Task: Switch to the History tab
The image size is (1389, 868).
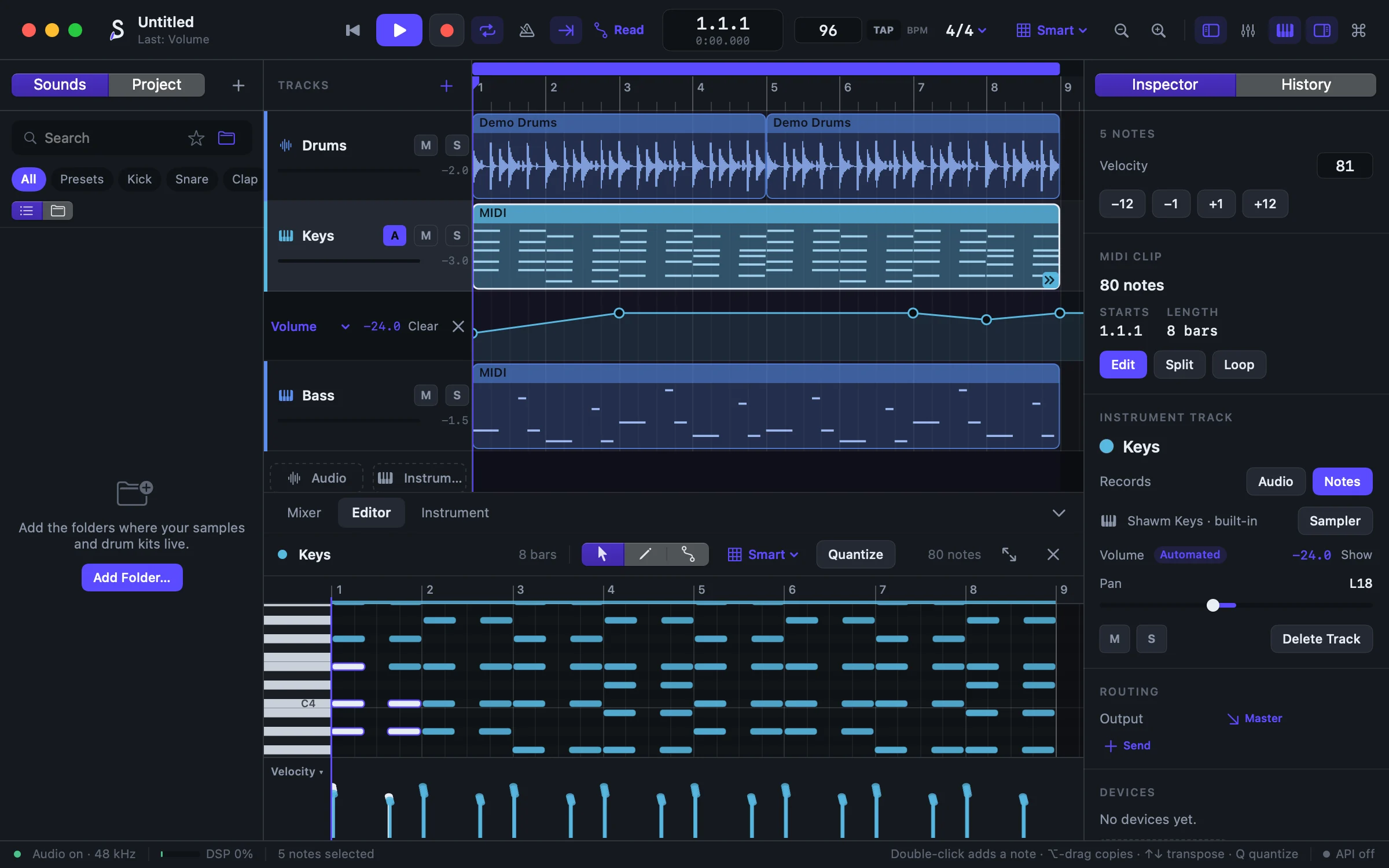Action: (x=1306, y=84)
